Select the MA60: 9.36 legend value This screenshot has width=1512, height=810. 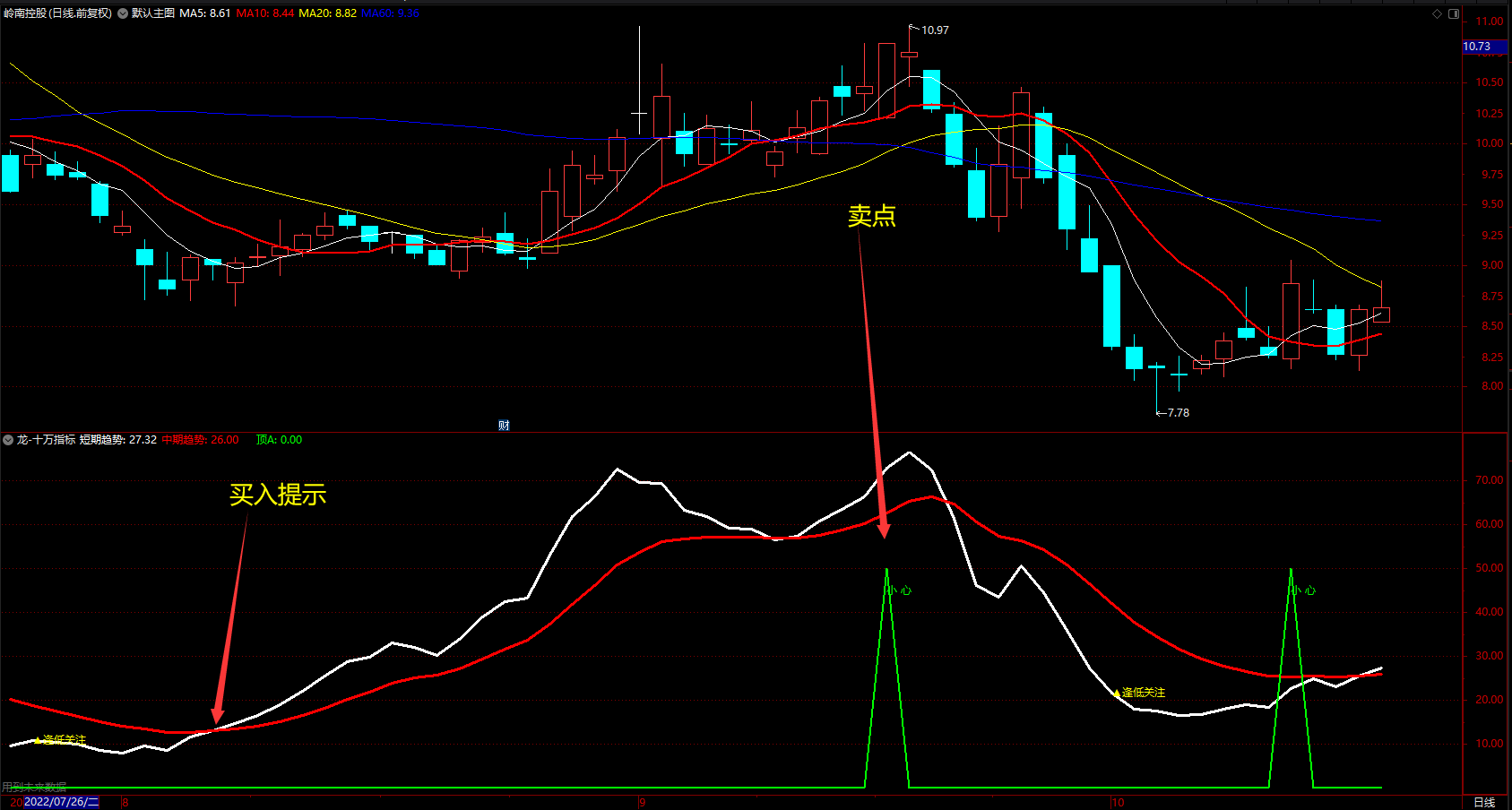390,13
